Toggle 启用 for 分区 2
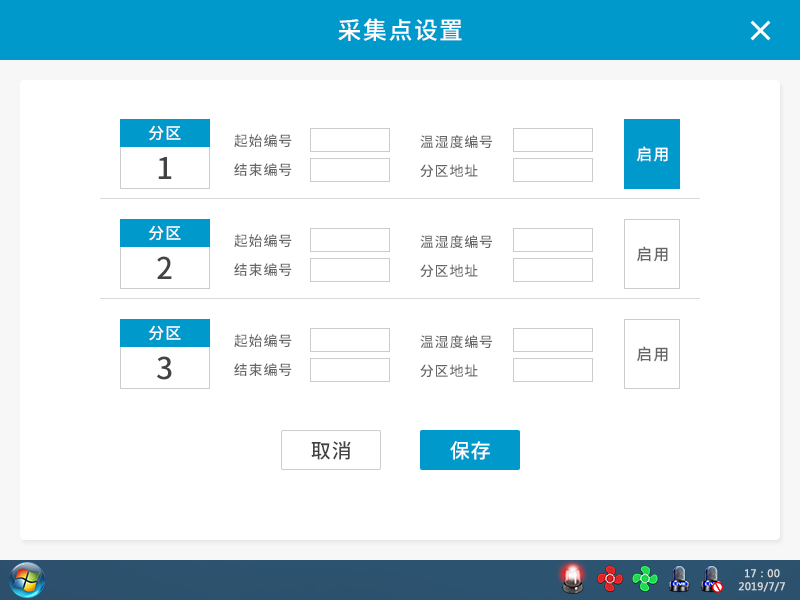Viewport: 800px width, 600px height. point(652,254)
